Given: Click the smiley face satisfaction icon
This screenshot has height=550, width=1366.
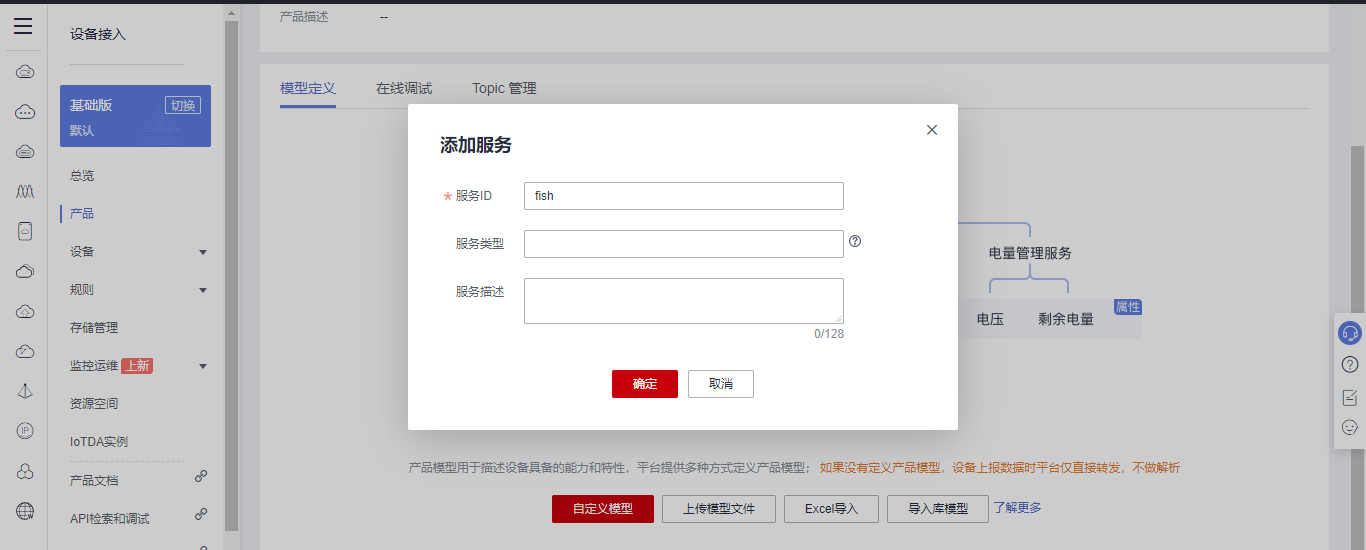Looking at the screenshot, I should [1350, 427].
